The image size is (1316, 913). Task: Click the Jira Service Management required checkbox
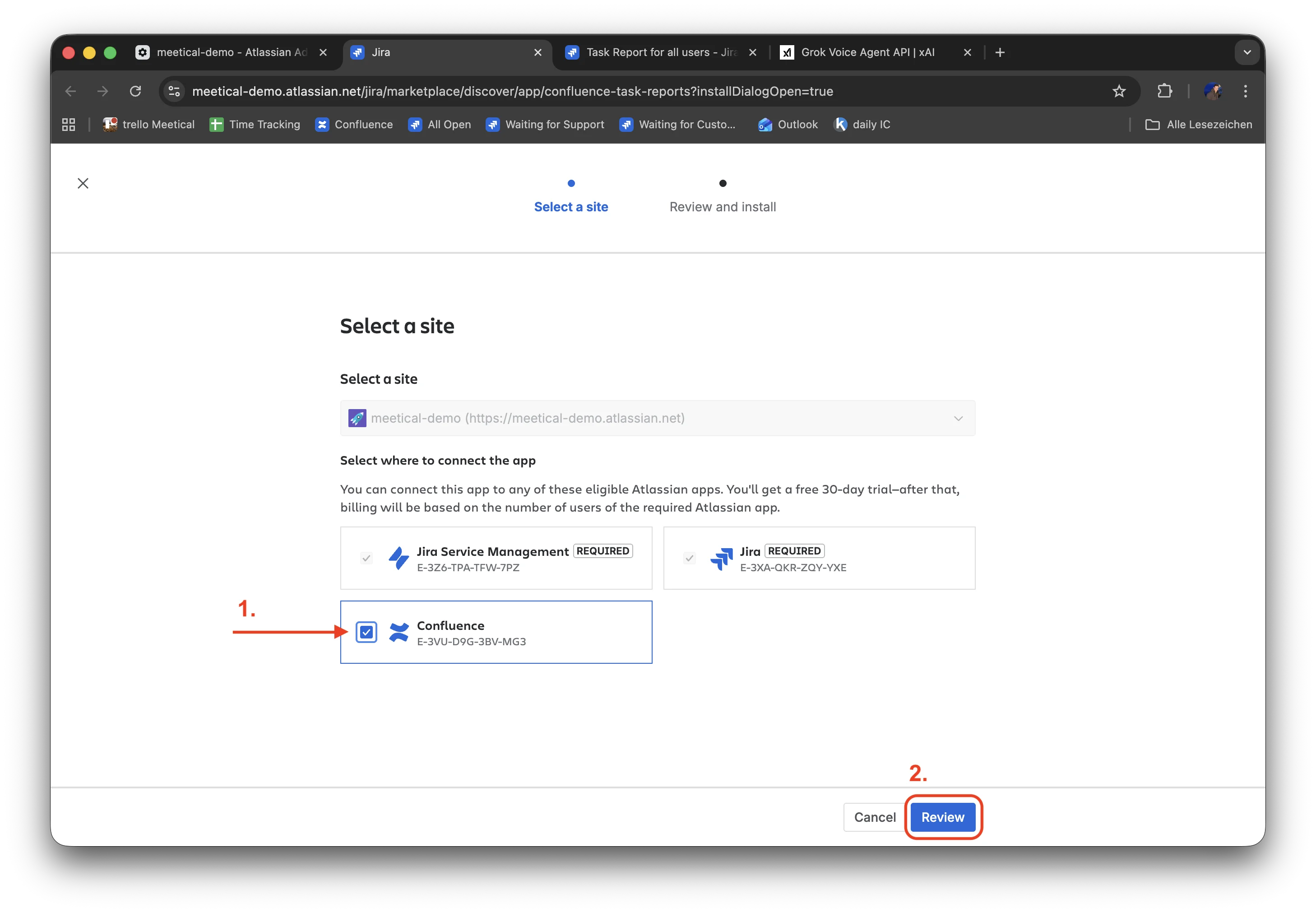366,558
